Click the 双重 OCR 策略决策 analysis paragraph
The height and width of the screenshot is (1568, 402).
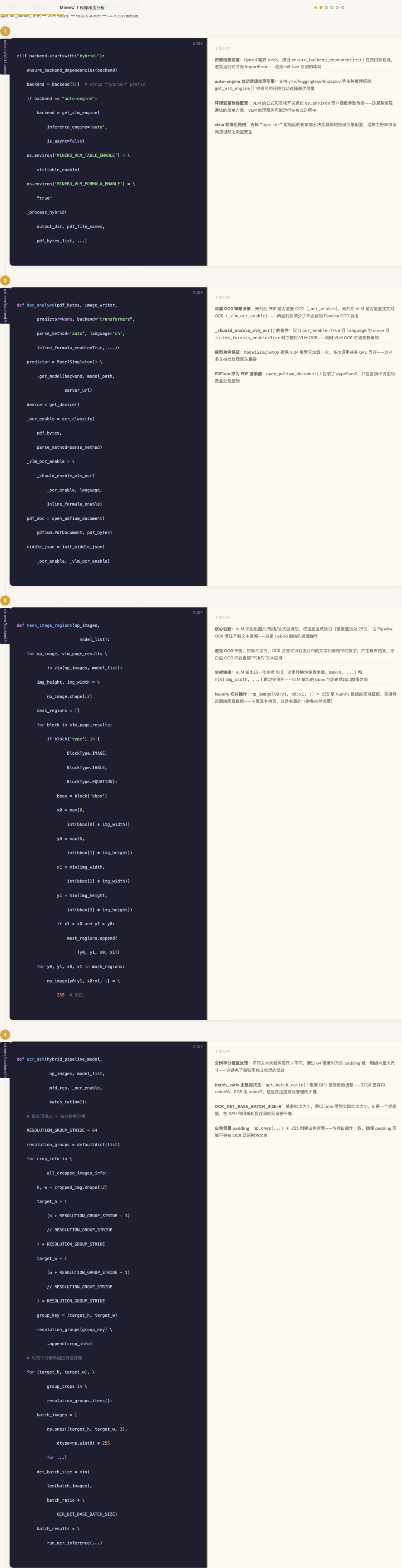point(305,312)
